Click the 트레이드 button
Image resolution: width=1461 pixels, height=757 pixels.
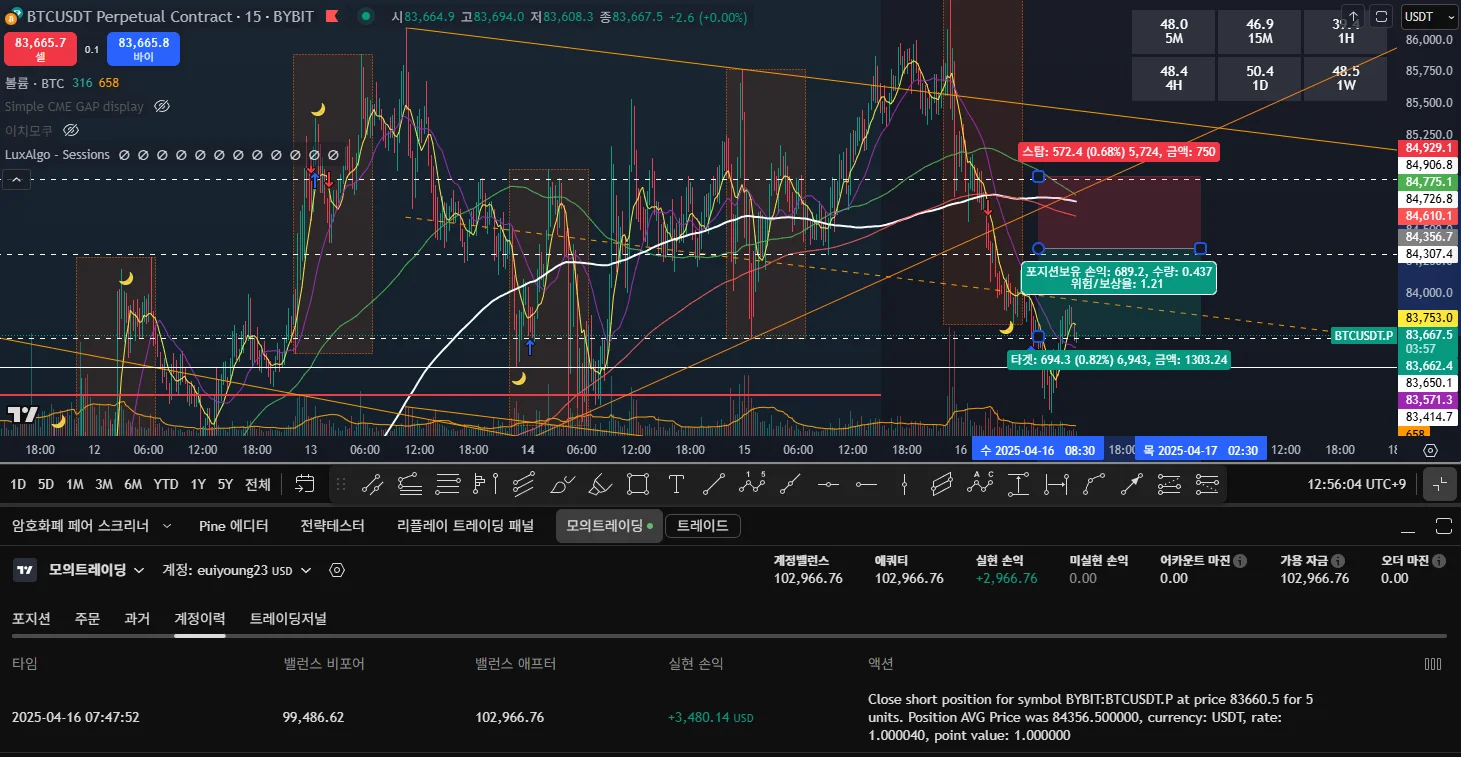703,525
